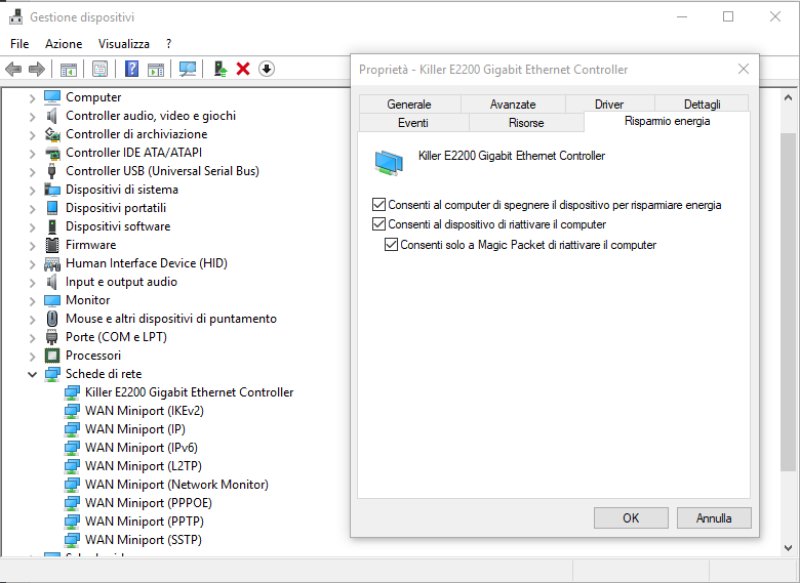Expand Dispositivi portatili node
Image resolution: width=800 pixels, height=583 pixels.
click(x=32, y=209)
